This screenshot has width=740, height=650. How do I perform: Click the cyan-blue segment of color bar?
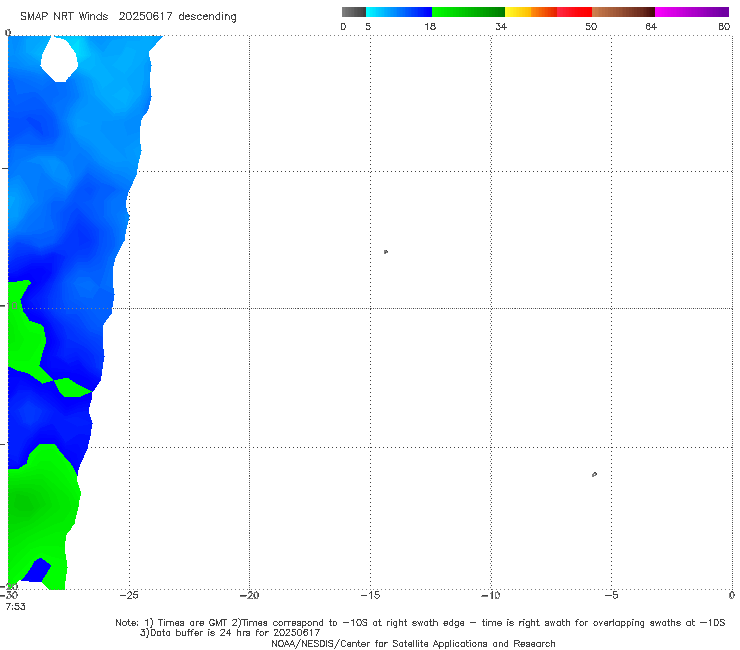pos(399,12)
